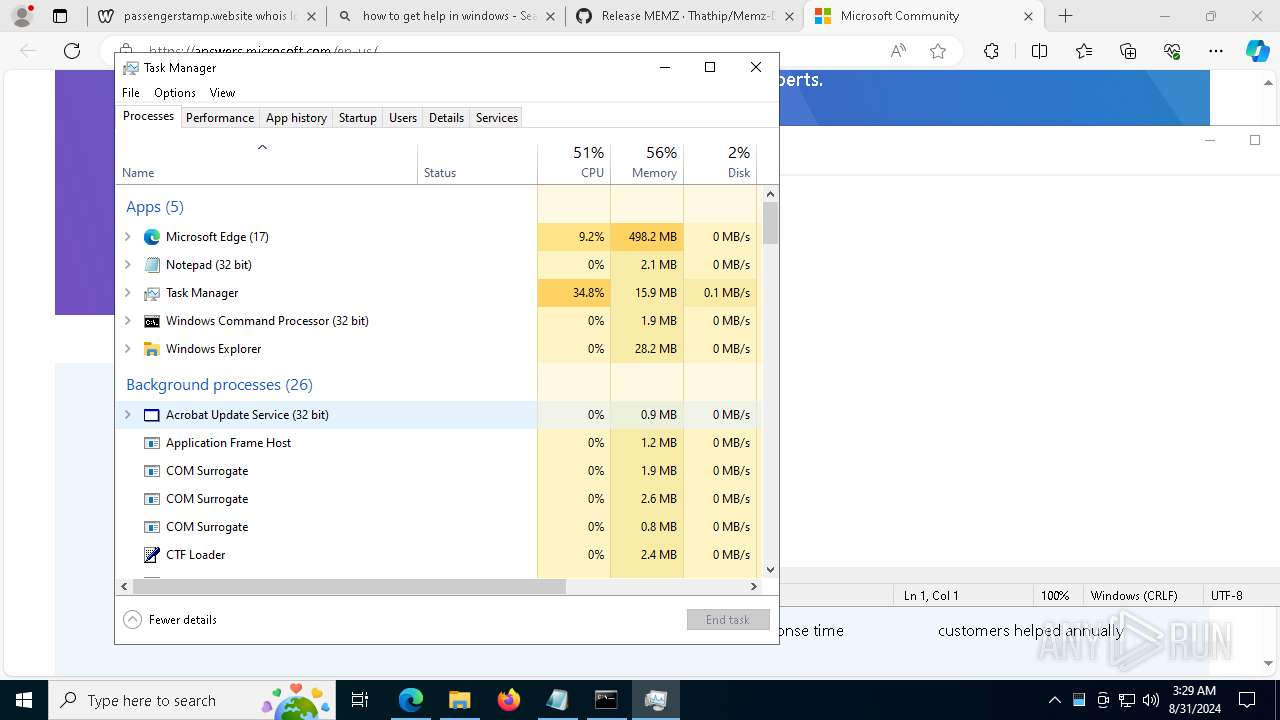Open Edge Favorites list icon

coord(1084,51)
